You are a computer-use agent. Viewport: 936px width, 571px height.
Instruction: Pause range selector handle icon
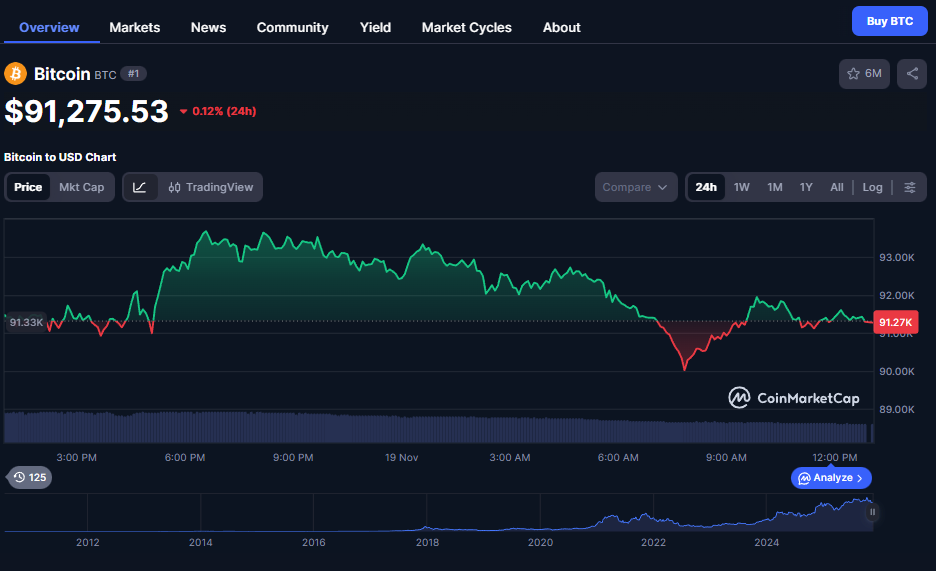pyautogui.click(x=872, y=512)
